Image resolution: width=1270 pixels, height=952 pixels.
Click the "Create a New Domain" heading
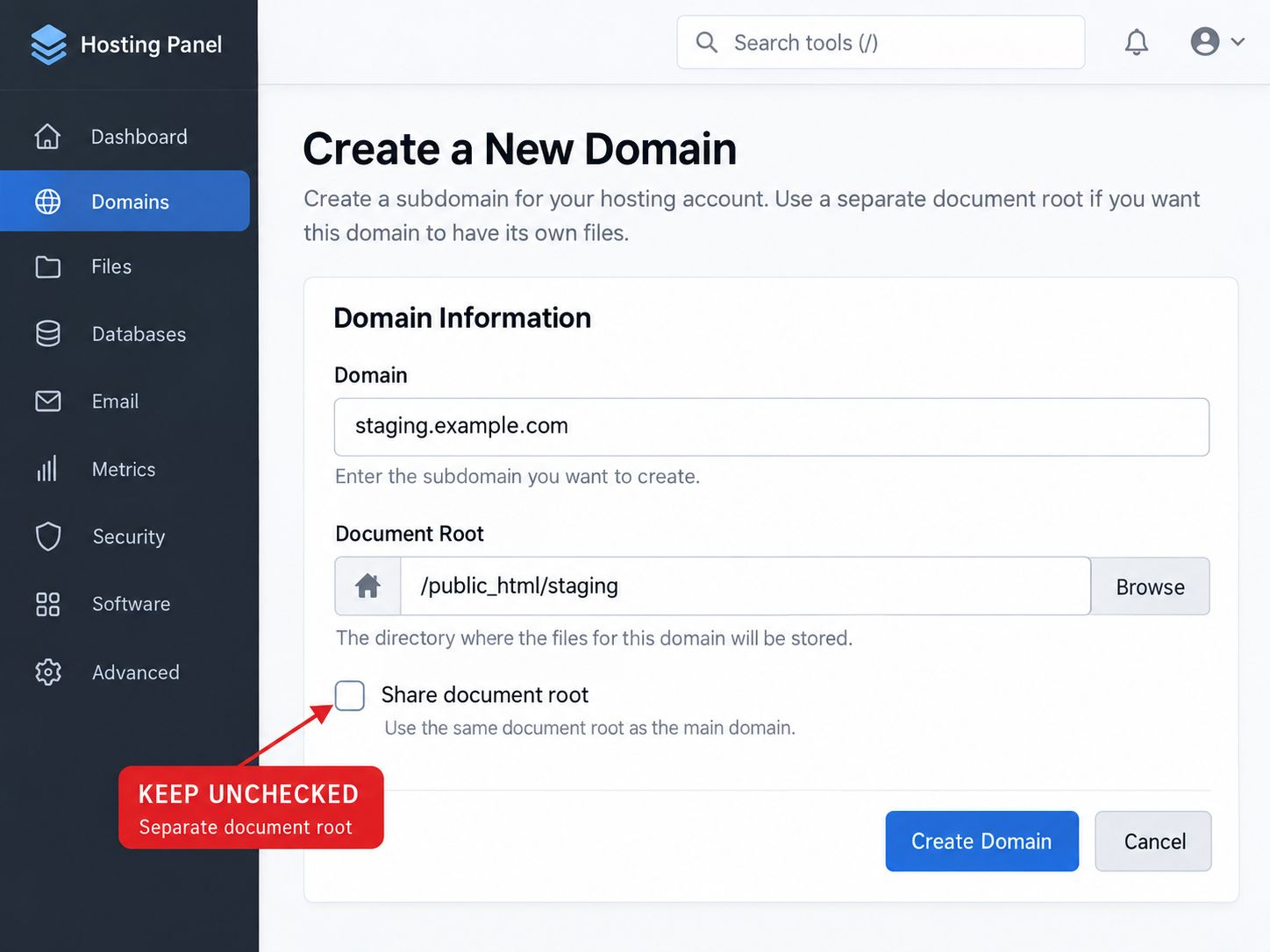click(520, 148)
